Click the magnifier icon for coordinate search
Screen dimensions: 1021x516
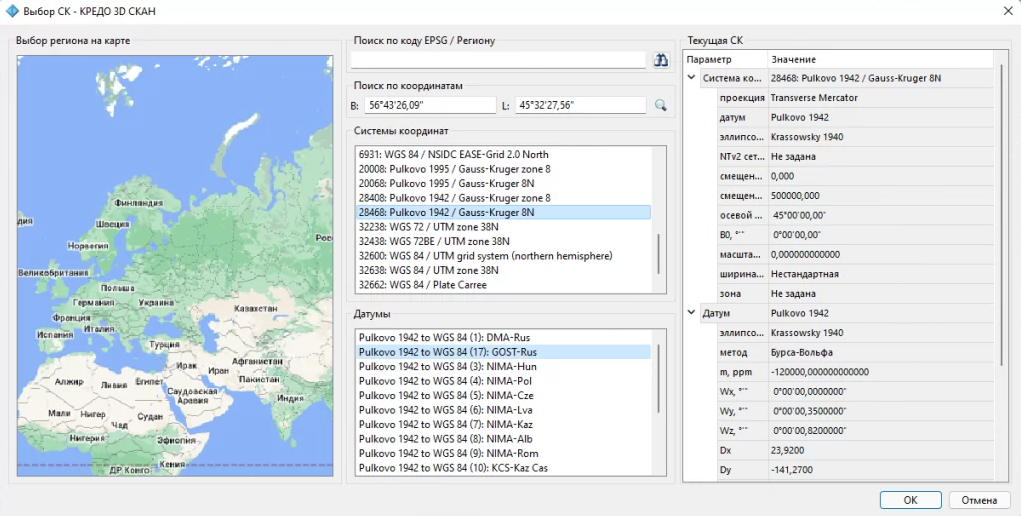[660, 105]
